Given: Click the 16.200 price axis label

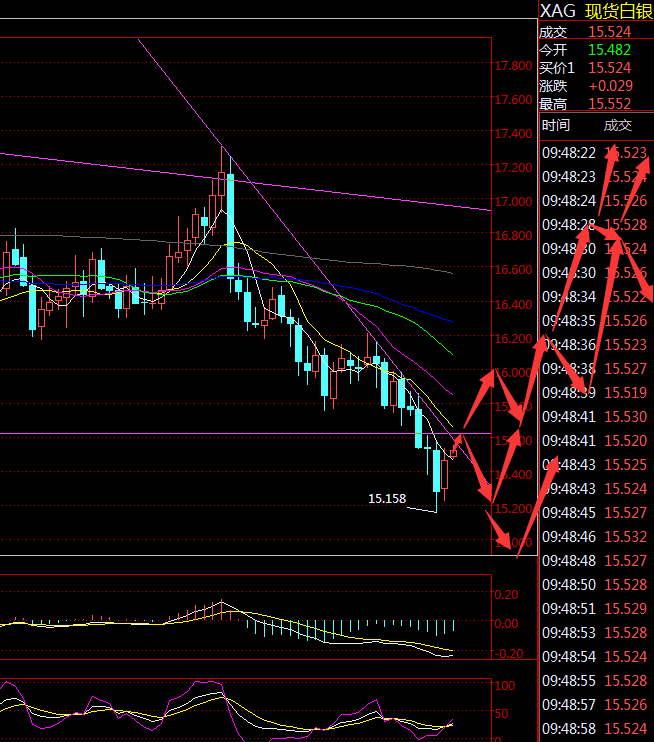Looking at the screenshot, I should pos(513,339).
